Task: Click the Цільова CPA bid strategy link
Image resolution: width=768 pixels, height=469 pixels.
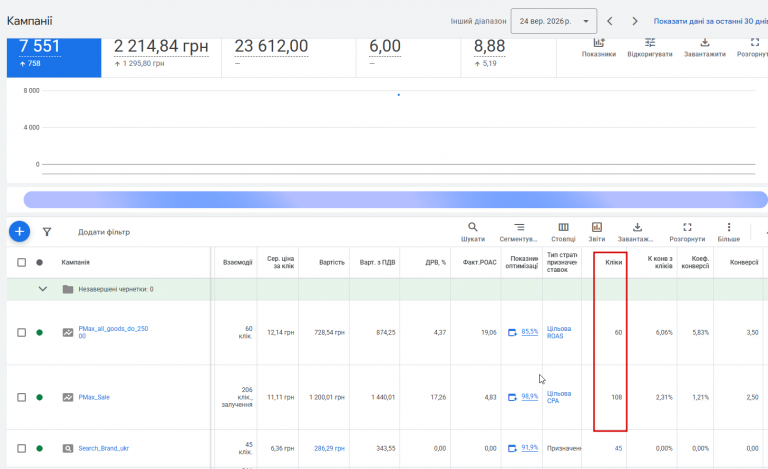Action: pos(559,397)
